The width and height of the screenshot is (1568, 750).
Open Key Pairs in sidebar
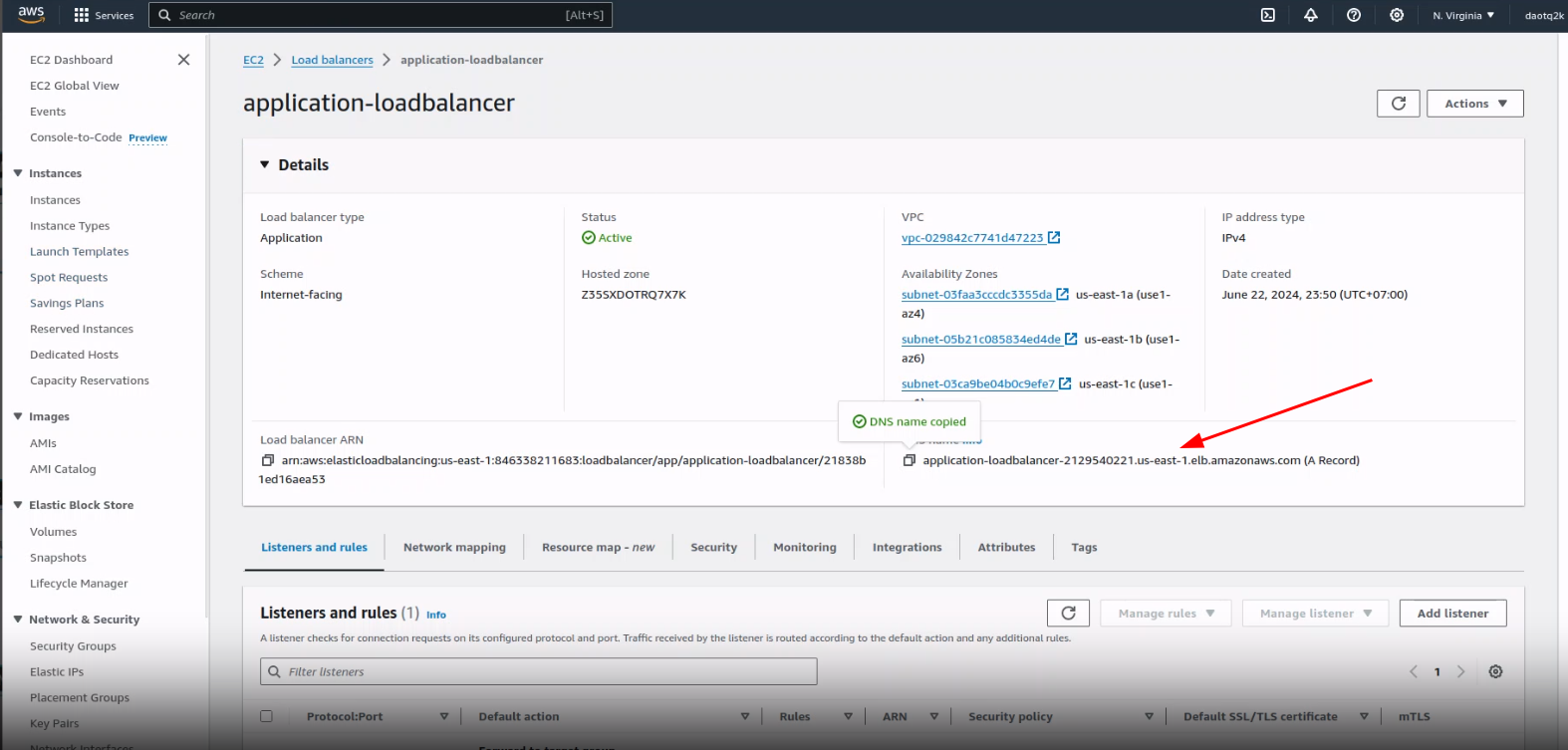tap(54, 724)
